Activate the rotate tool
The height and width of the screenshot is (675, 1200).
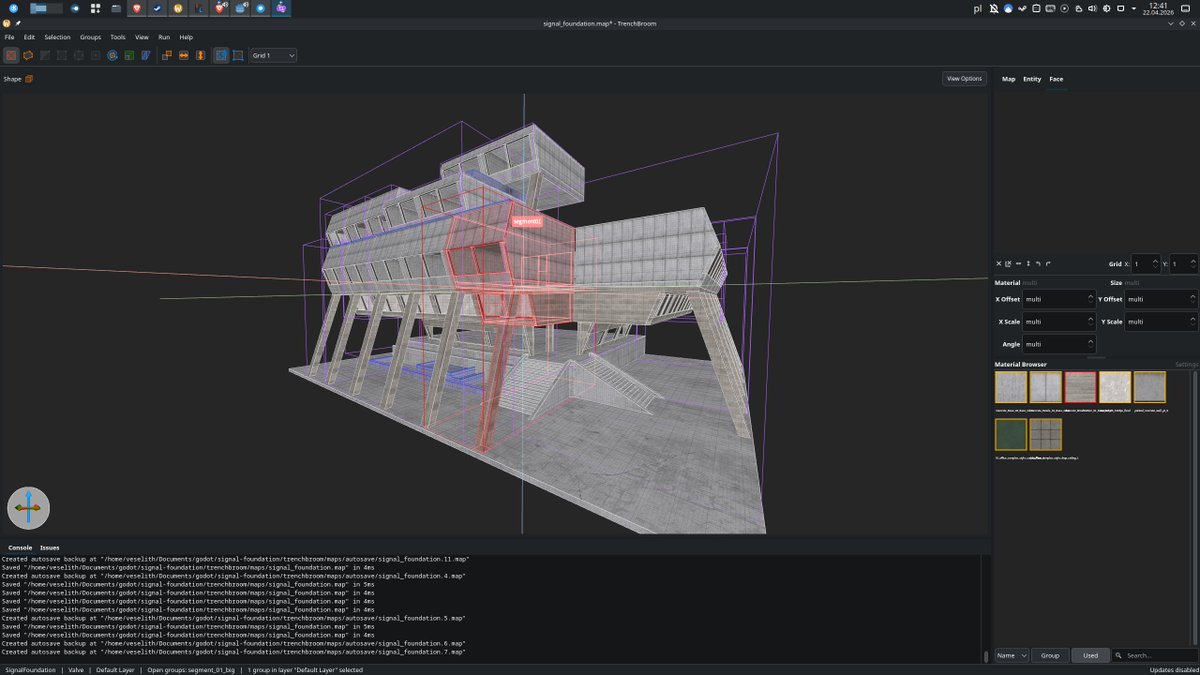[112, 55]
